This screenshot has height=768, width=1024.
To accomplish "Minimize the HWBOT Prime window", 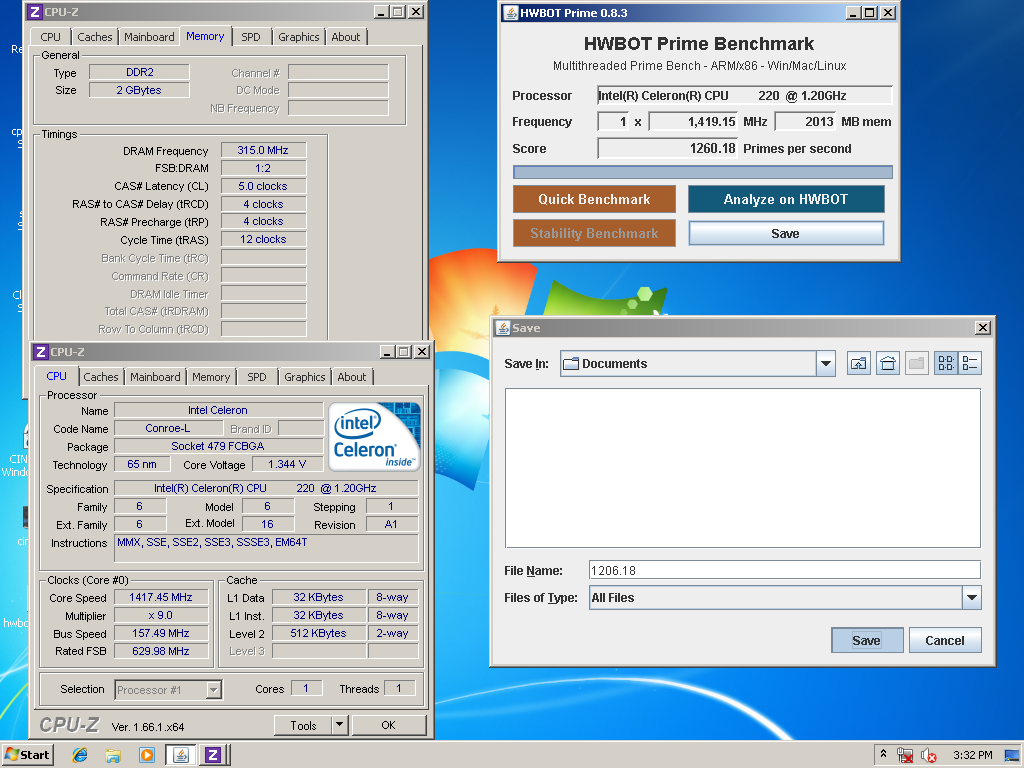I will 853,12.
